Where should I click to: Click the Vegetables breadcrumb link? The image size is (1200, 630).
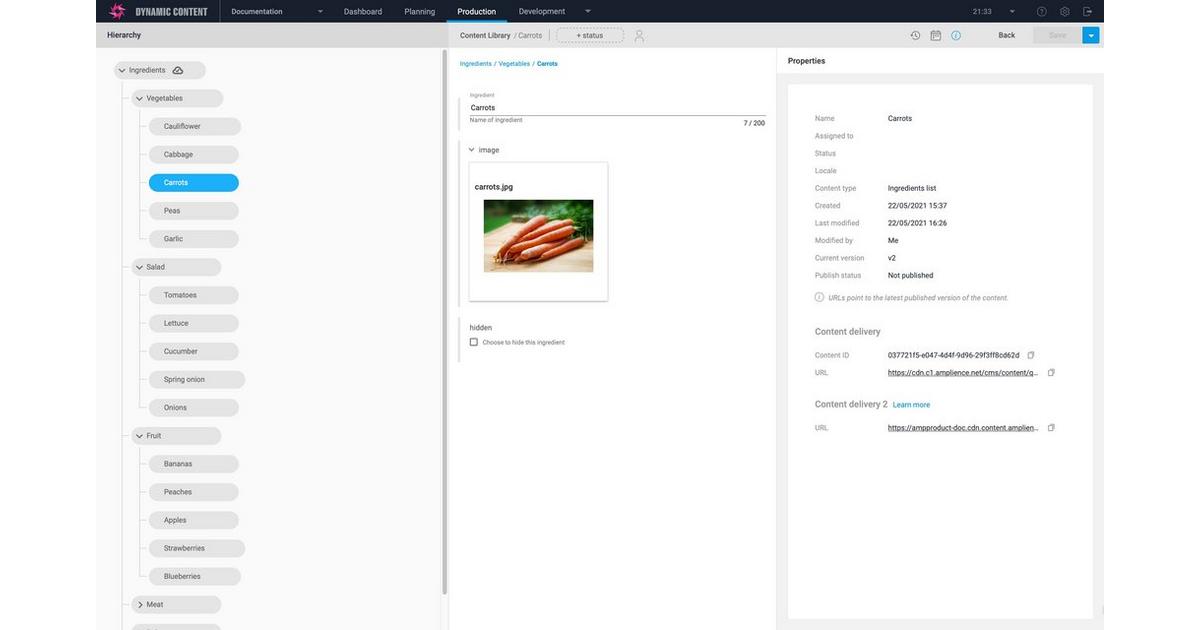coord(514,64)
